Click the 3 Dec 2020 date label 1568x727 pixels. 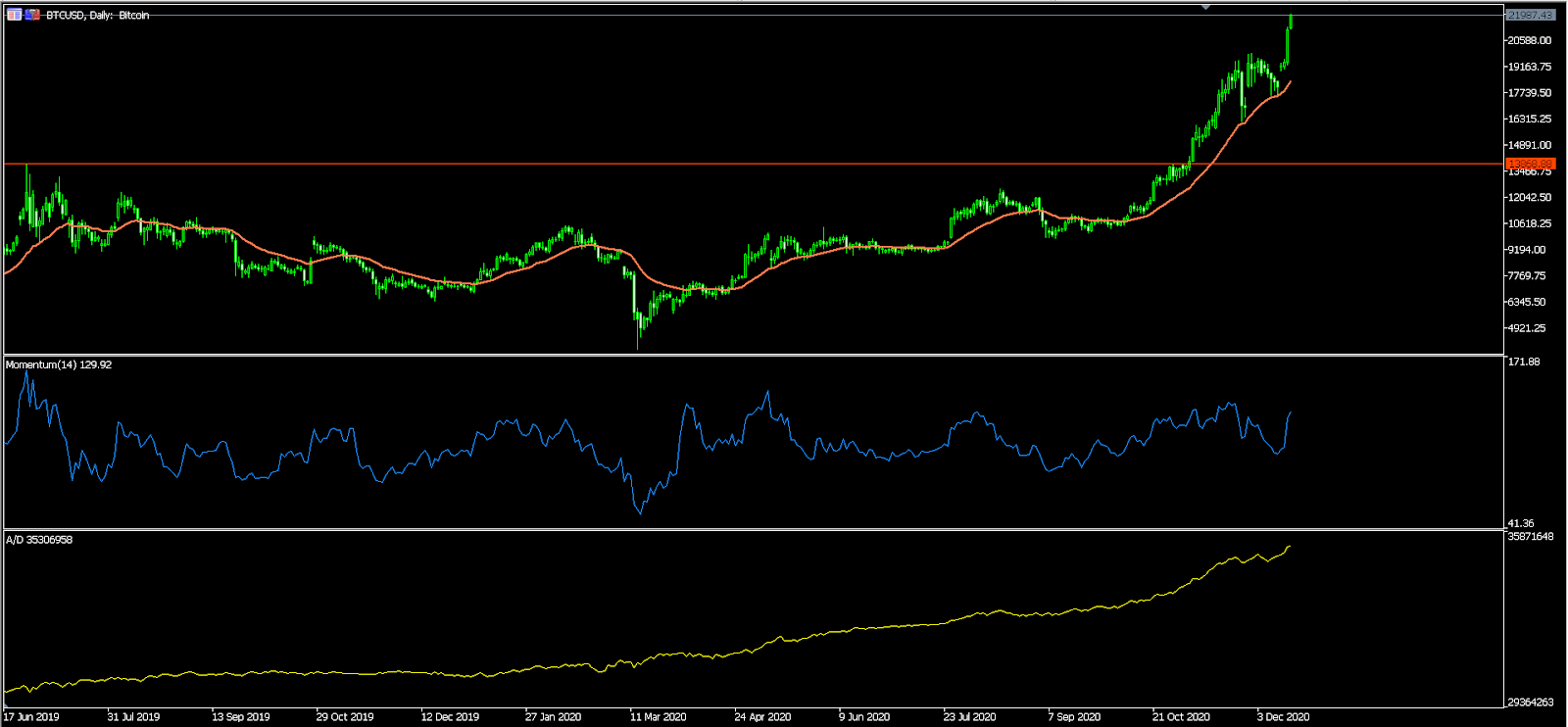pyautogui.click(x=1283, y=716)
